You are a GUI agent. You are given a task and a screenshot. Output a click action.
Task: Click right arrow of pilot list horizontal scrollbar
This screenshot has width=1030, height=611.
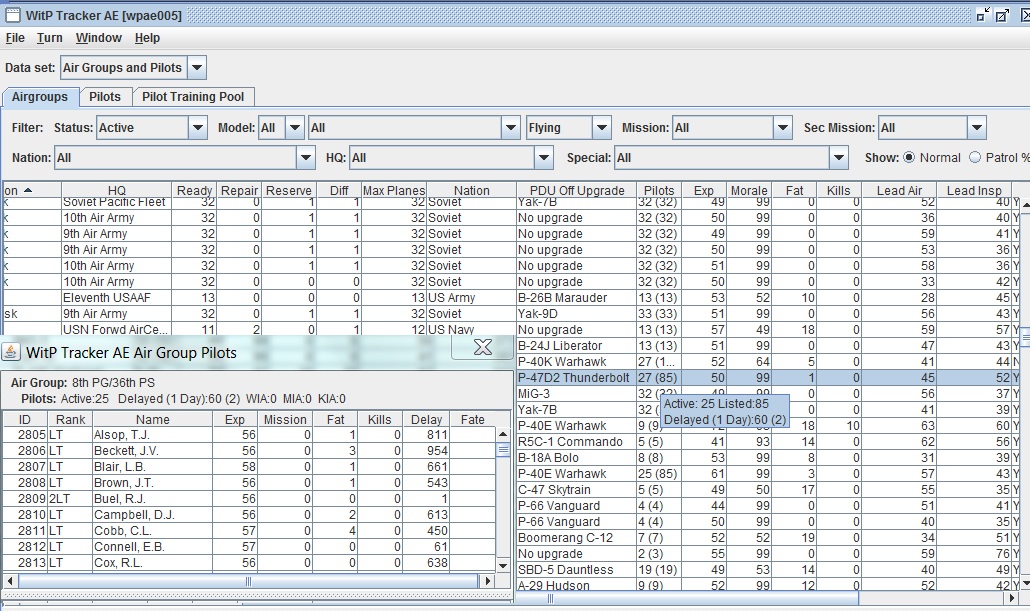coord(488,581)
